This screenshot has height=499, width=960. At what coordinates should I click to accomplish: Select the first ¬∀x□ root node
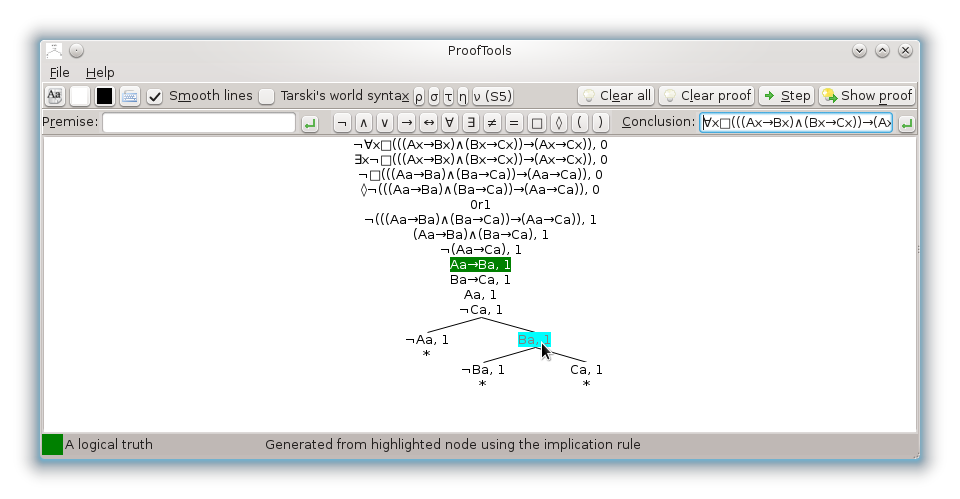pos(481,144)
